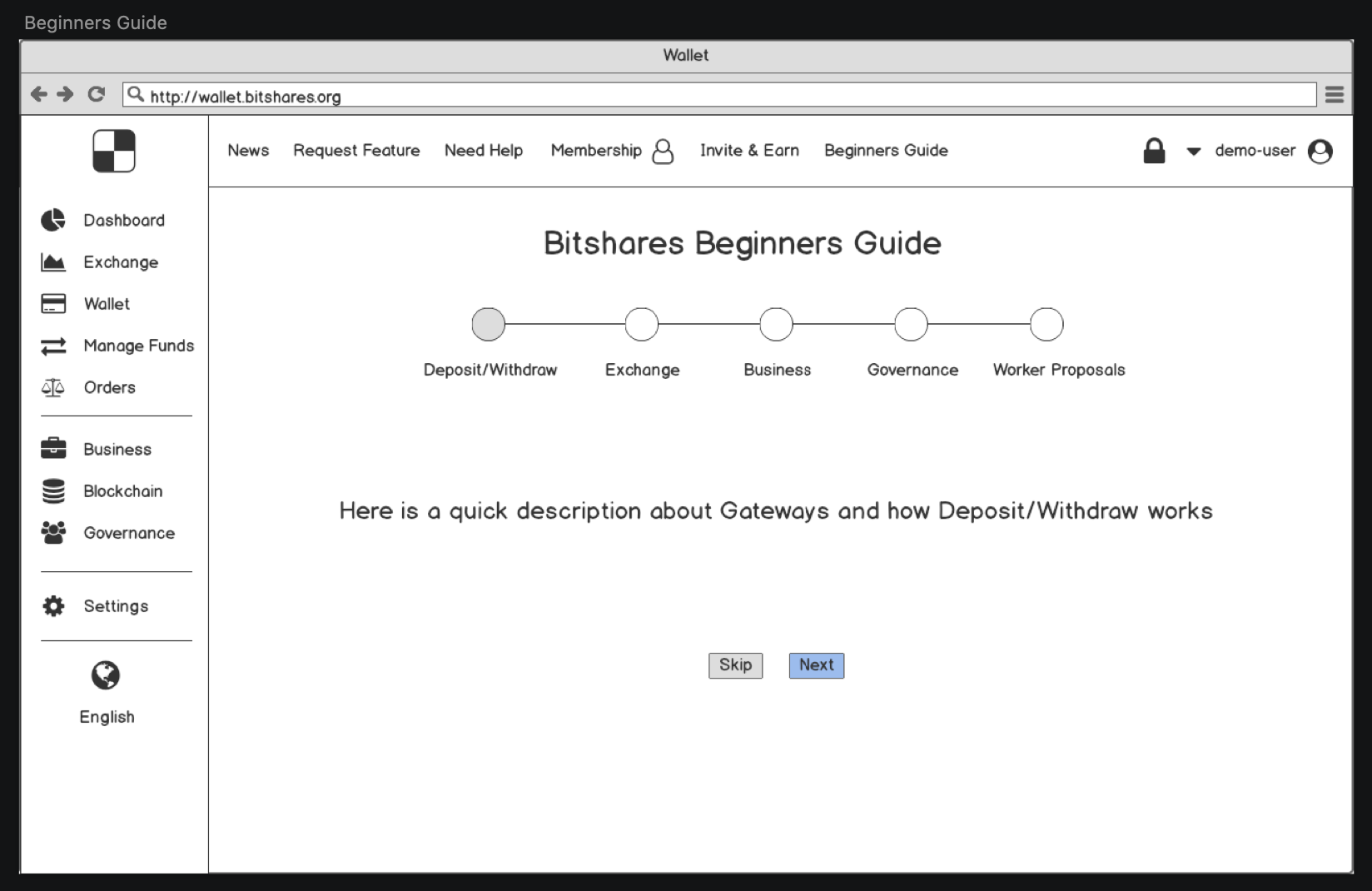
Task: Go back with the browser back arrow
Action: [x=38, y=94]
